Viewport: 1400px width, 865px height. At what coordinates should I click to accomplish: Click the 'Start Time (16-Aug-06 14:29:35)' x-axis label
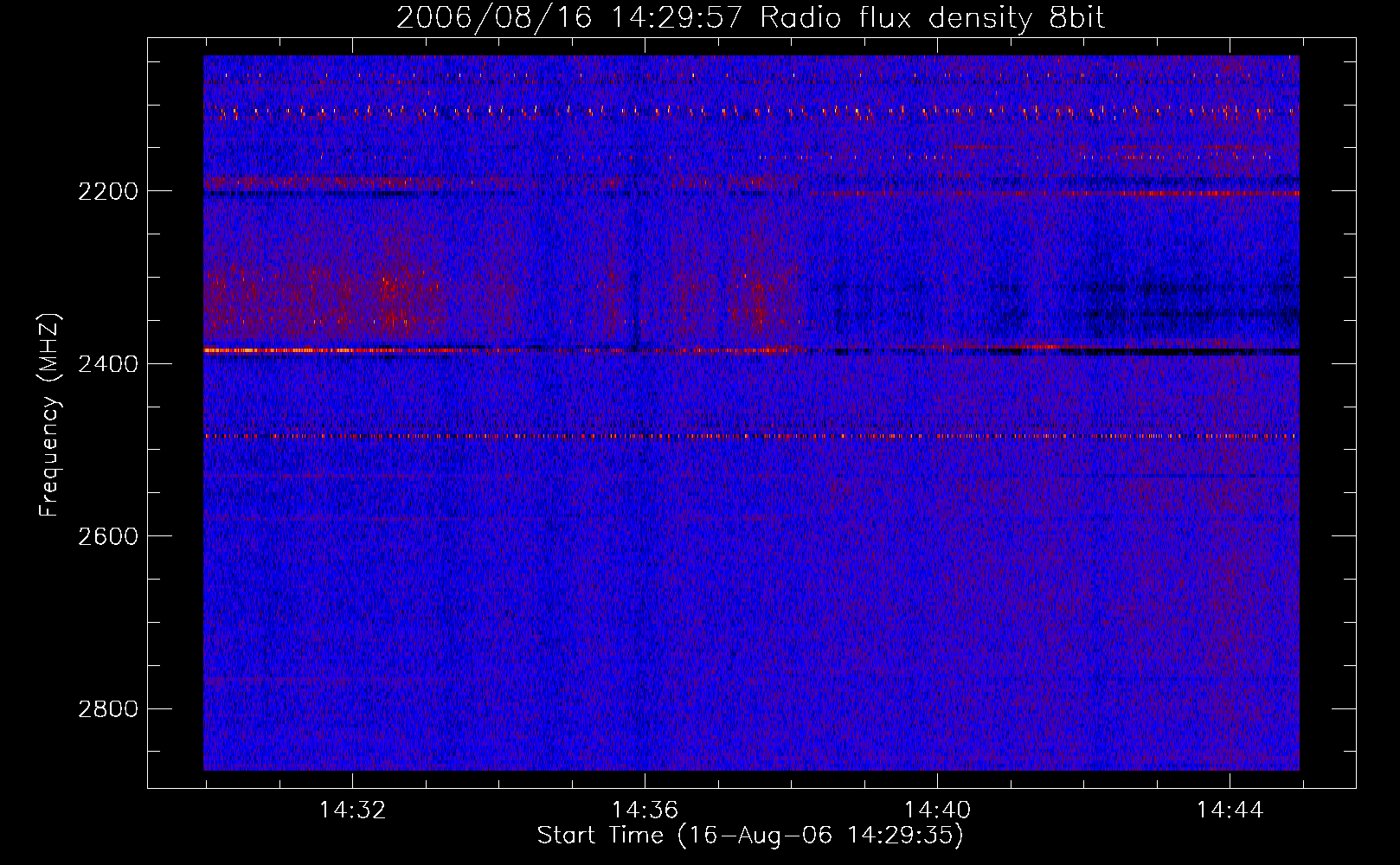(x=750, y=836)
